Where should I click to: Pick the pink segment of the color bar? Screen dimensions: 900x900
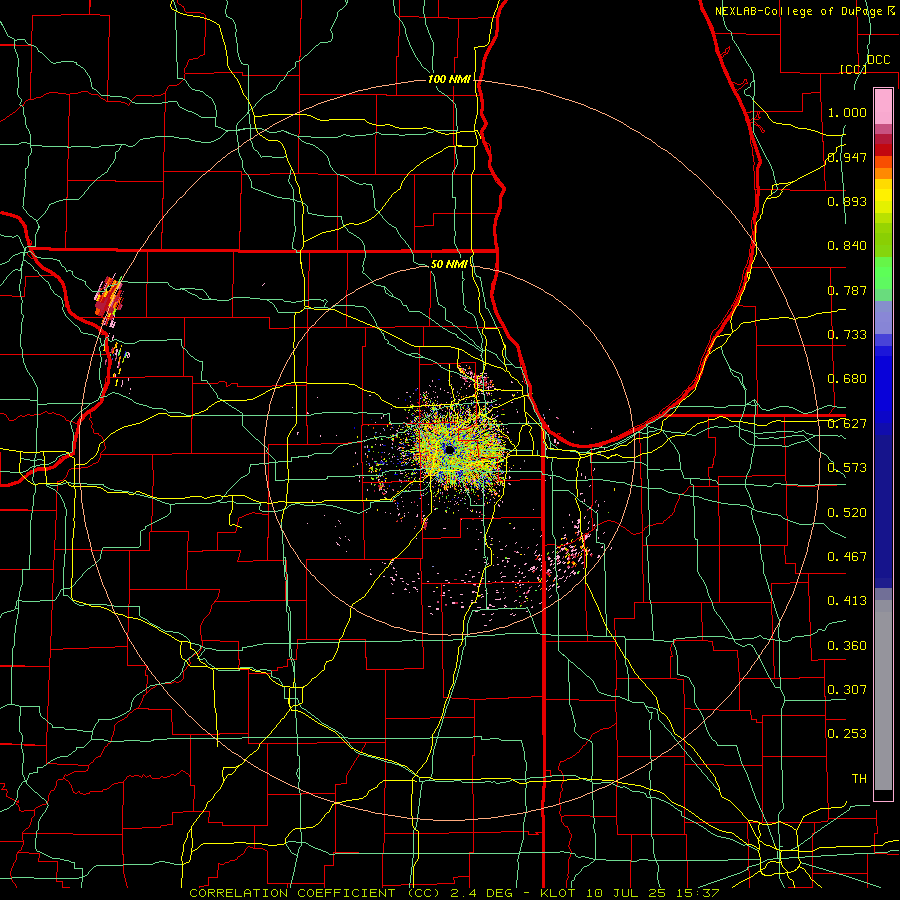tap(883, 106)
